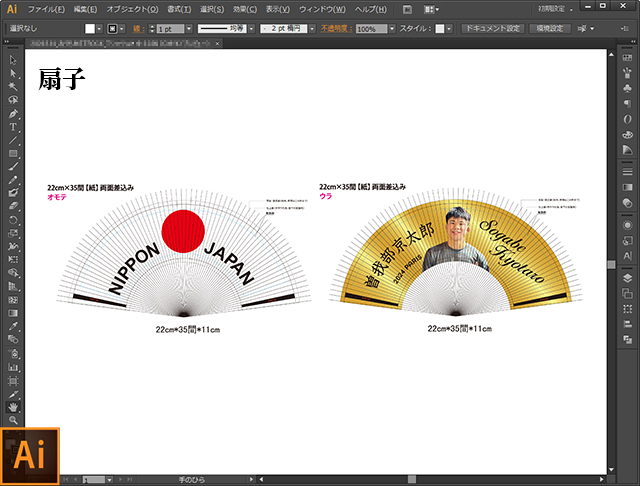Open the Color palette panel icon
Image resolution: width=640 pixels, height=486 pixels.
(x=627, y=134)
